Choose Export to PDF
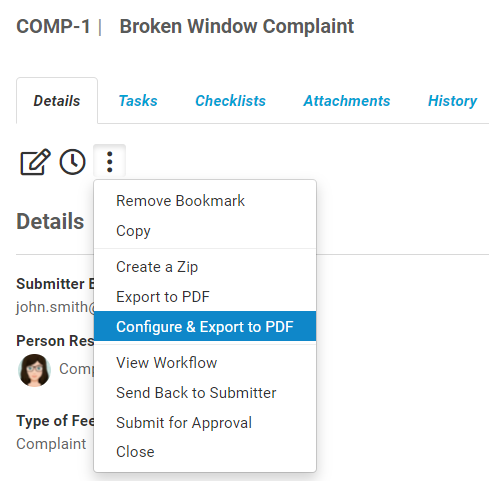489x481 pixels. [205, 297]
